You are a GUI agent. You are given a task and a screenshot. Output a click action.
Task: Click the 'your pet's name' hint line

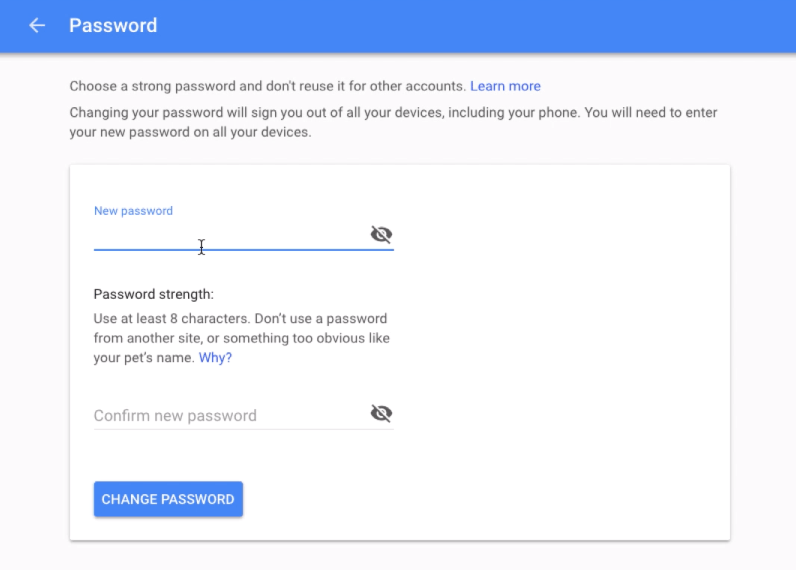coord(144,357)
